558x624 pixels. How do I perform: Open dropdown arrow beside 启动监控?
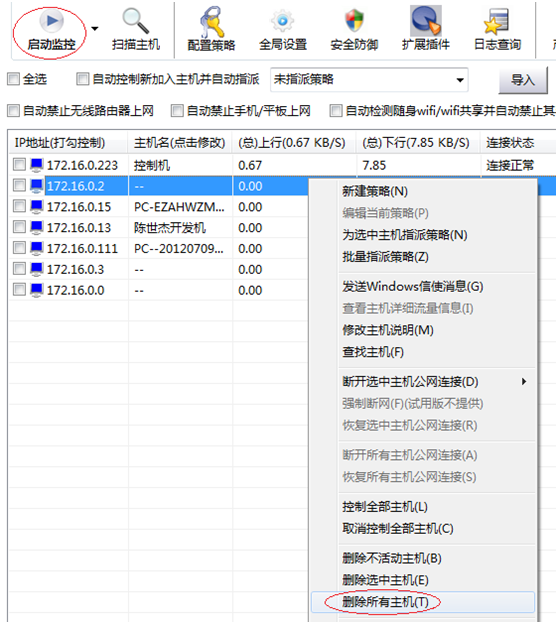click(x=95, y=29)
